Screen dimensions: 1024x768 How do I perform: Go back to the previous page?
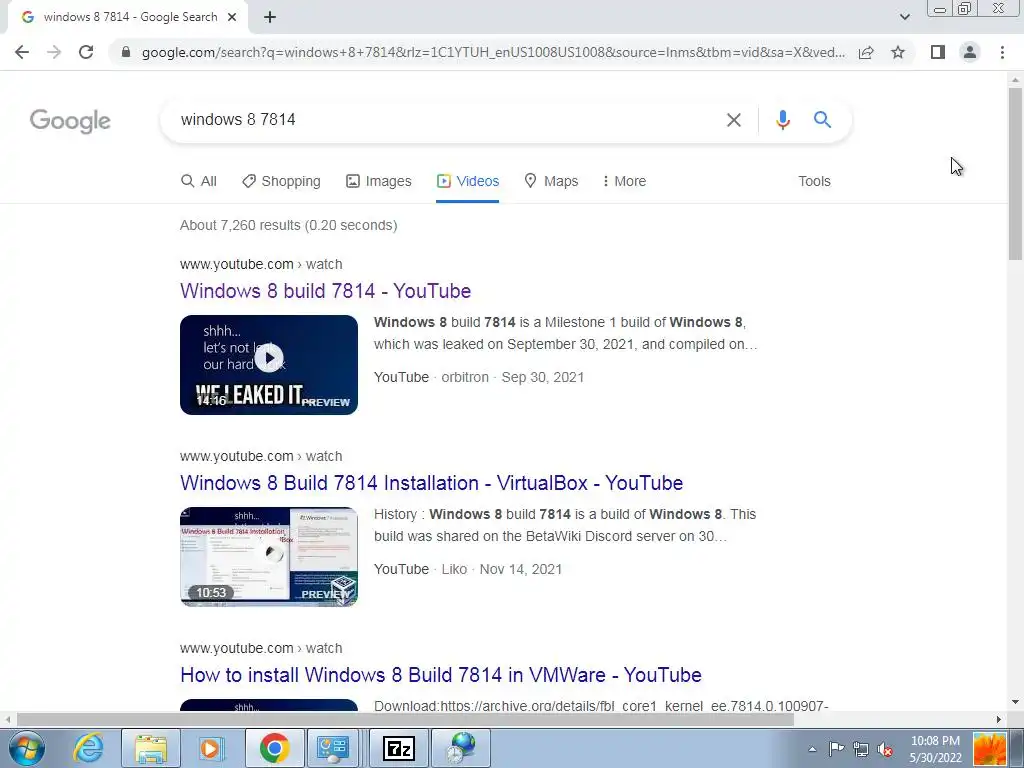(22, 52)
